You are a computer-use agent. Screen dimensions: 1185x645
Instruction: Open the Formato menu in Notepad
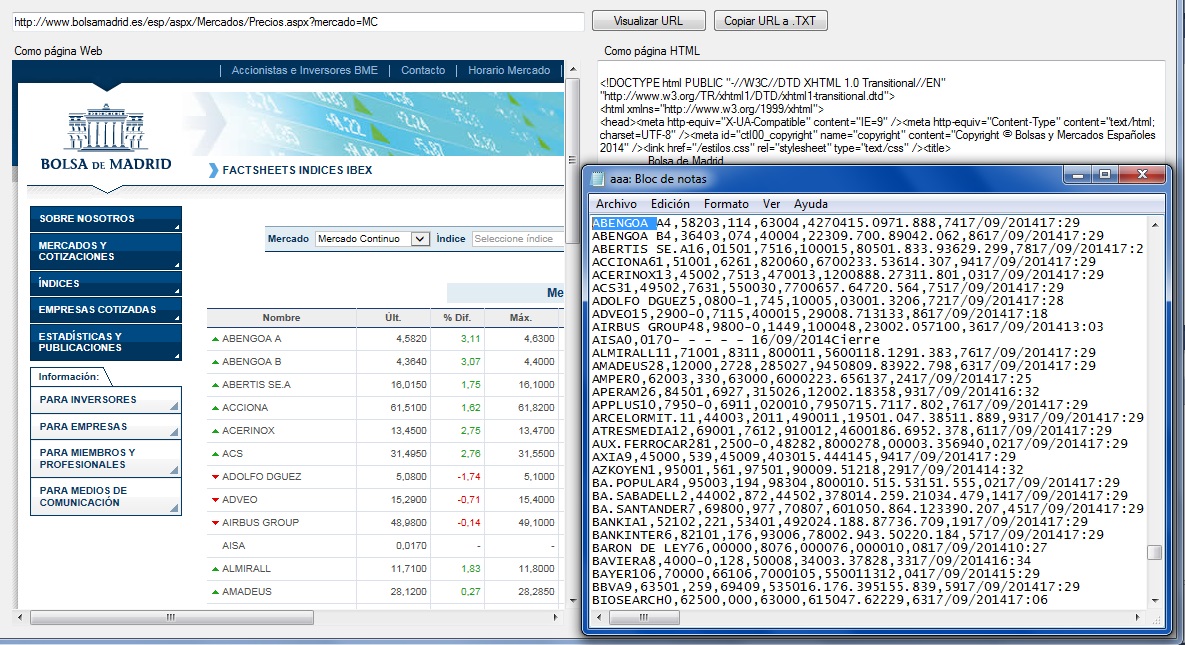[726, 204]
